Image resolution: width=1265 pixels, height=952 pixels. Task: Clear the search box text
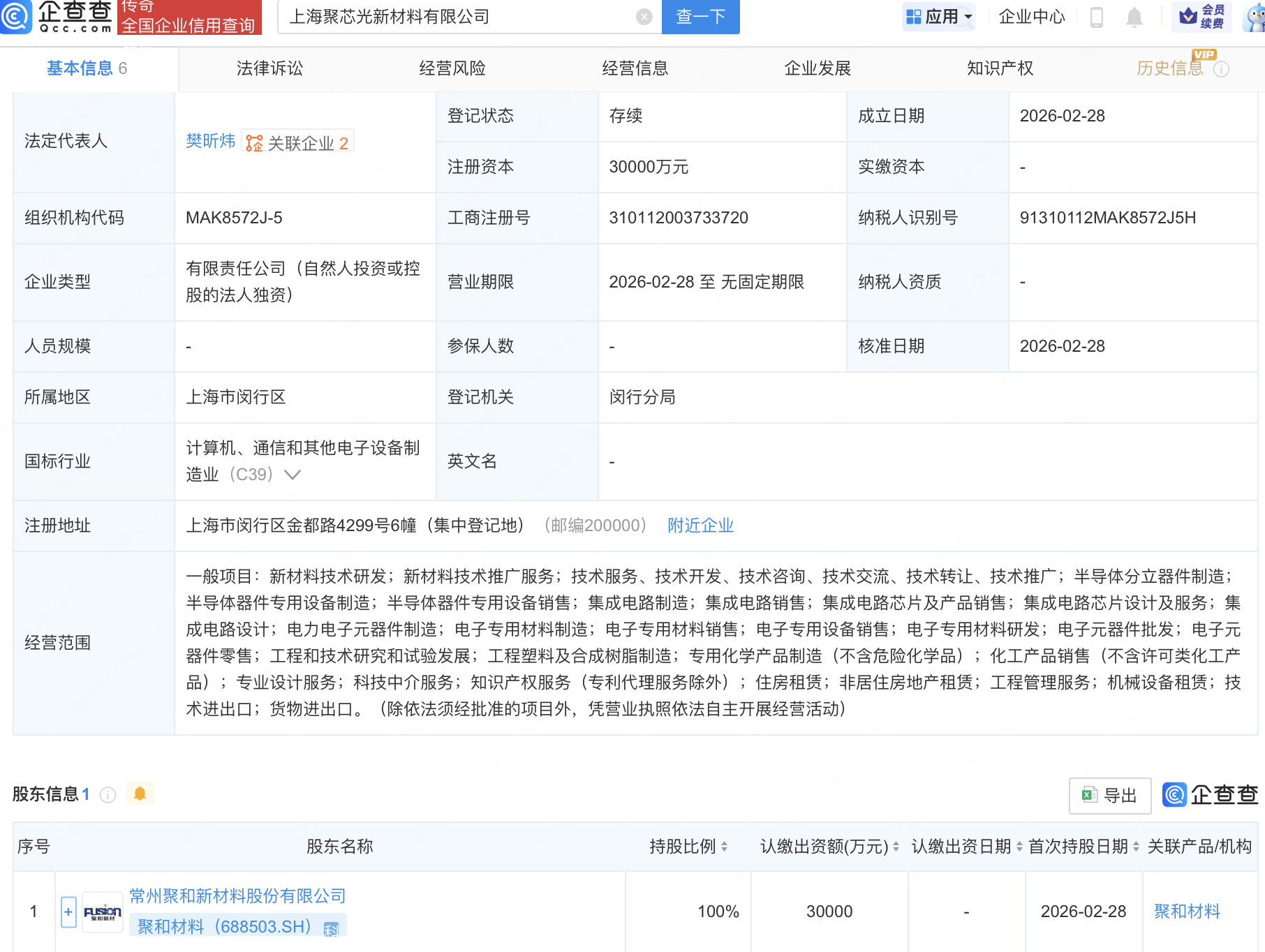point(644,17)
